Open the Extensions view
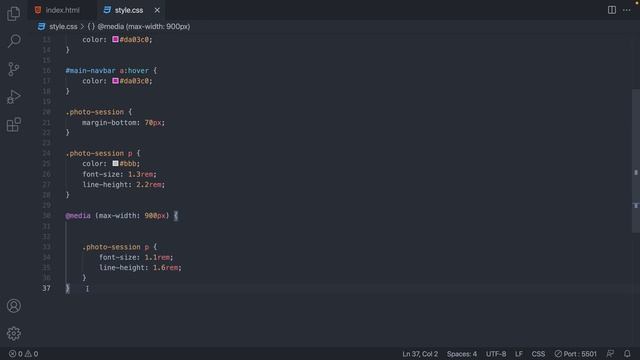640x360 pixels. [x=13, y=124]
